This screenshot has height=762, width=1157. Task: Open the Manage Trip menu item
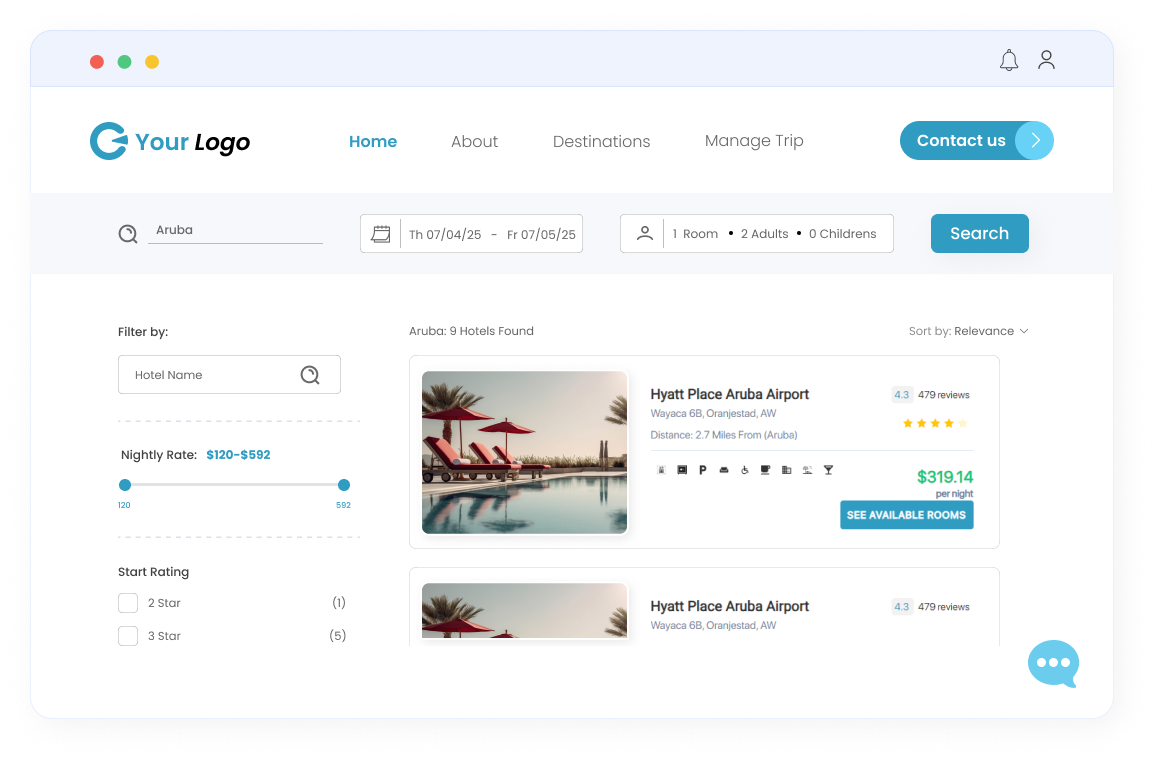(754, 141)
